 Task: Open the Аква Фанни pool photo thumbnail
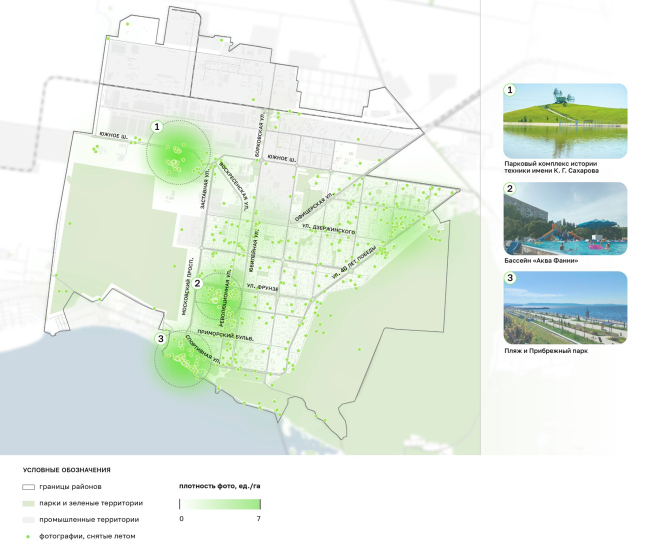coord(566,218)
